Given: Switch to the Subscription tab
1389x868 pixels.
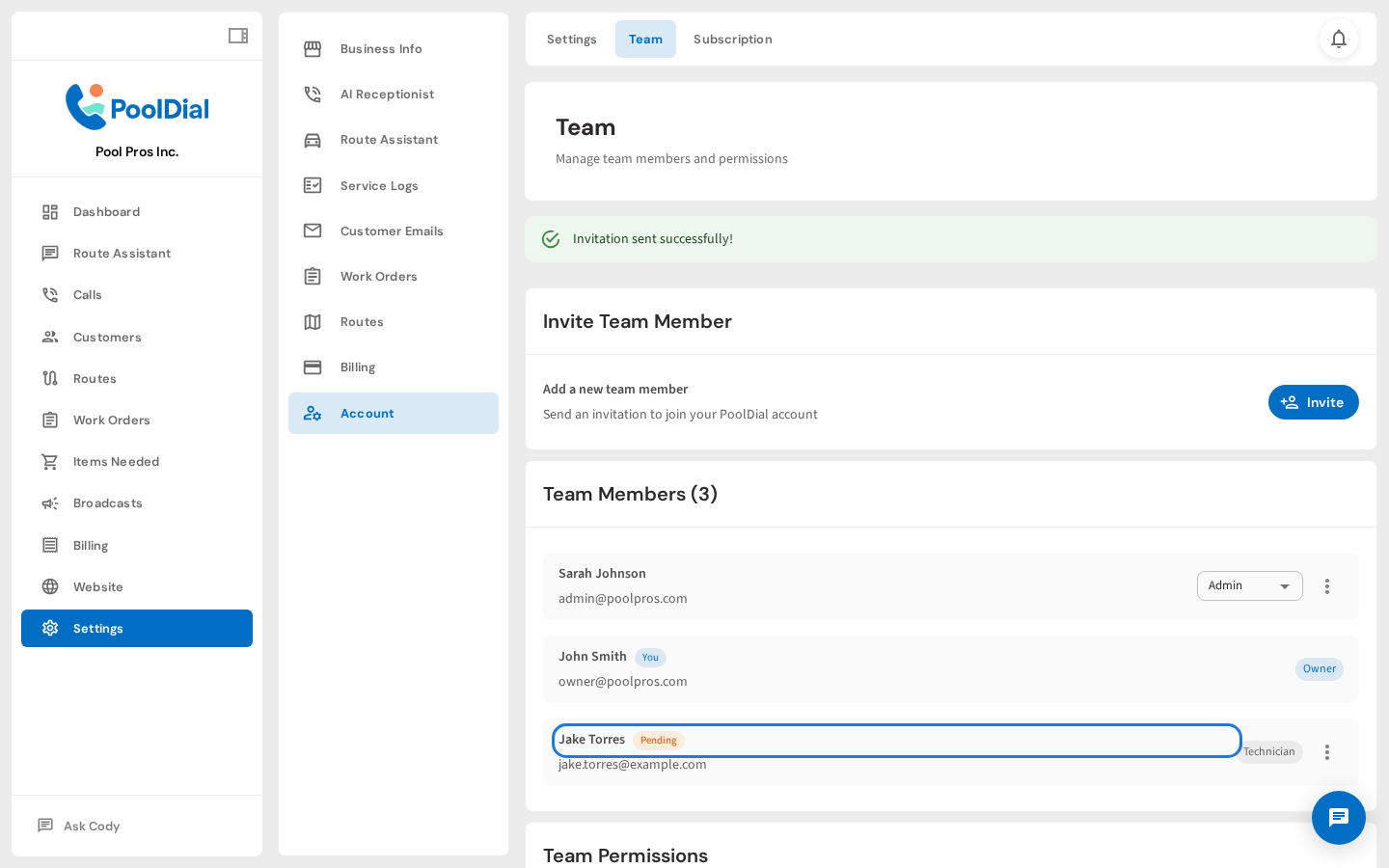Looking at the screenshot, I should tap(732, 40).
